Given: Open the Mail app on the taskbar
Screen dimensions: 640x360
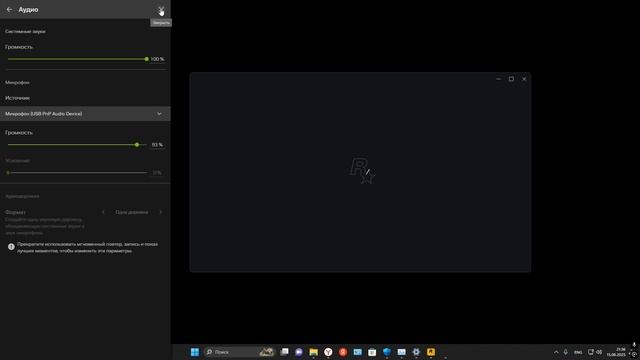Looking at the screenshot, I should click(358, 352).
